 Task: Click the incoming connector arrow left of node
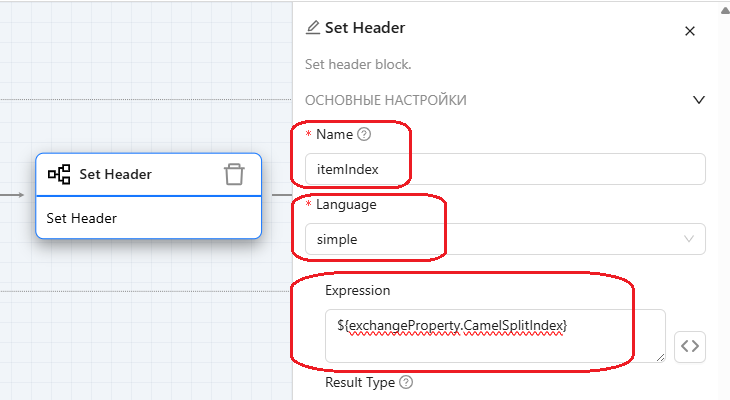[20, 195]
